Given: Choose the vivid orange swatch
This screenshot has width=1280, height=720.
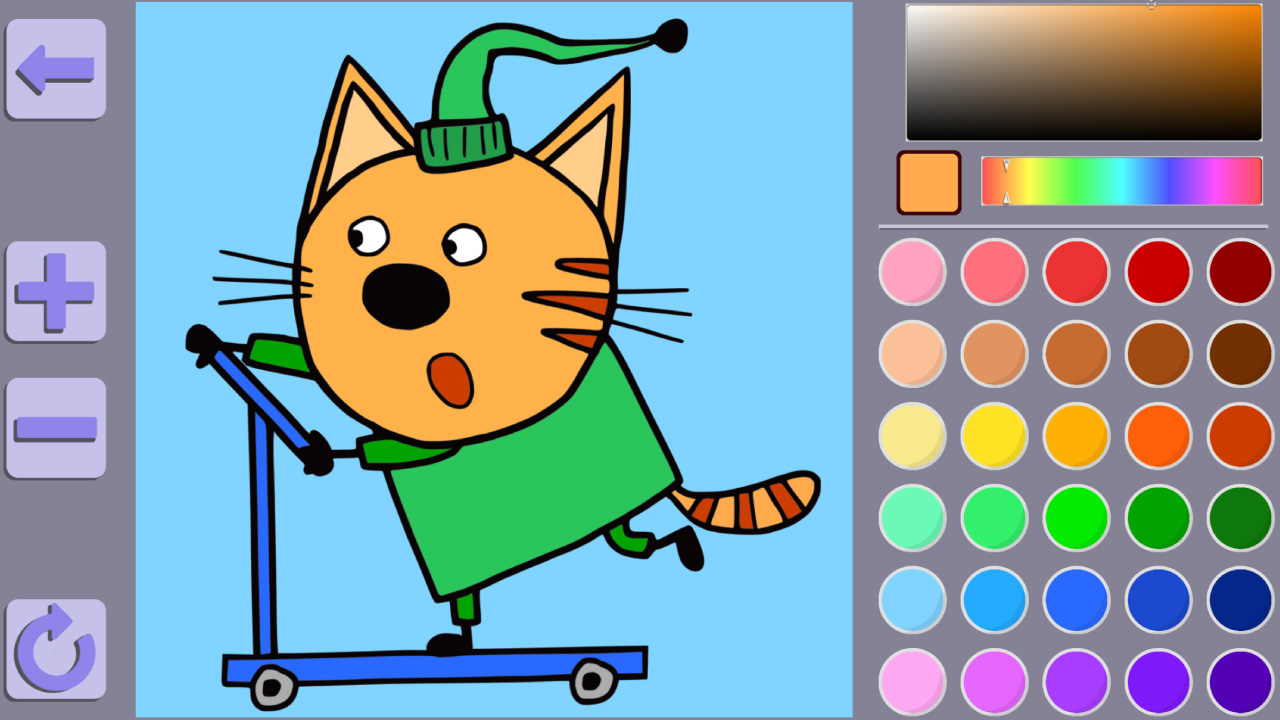Looking at the screenshot, I should pos(1158,435).
